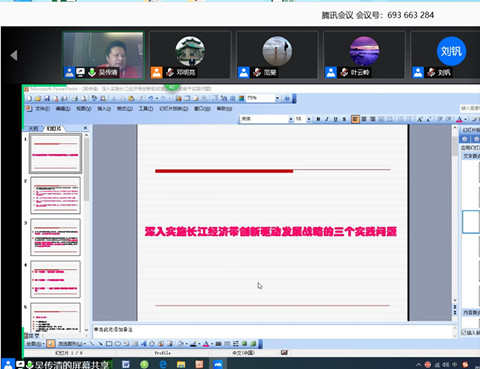Click the Undo arrow icon

coord(151,98)
